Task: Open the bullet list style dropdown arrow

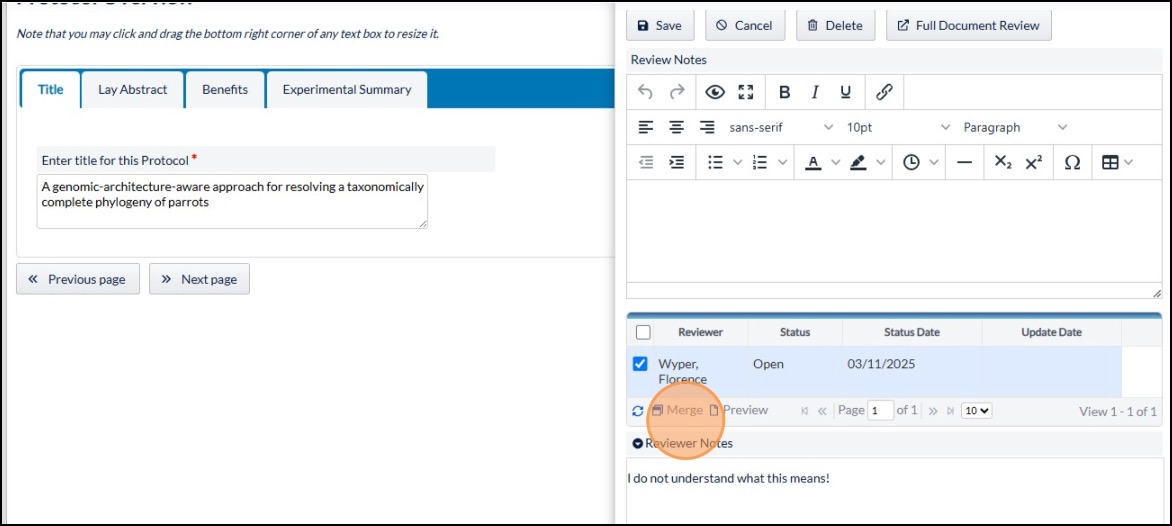Action: pyautogui.click(x=737, y=162)
